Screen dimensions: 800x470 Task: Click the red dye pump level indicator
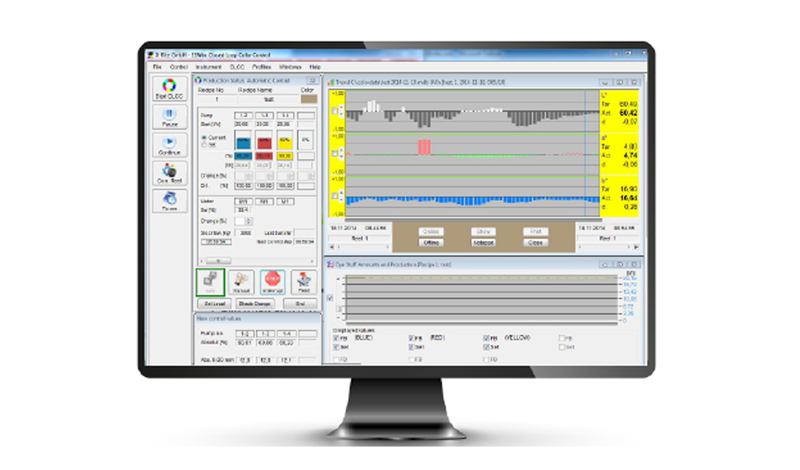[x=264, y=140]
